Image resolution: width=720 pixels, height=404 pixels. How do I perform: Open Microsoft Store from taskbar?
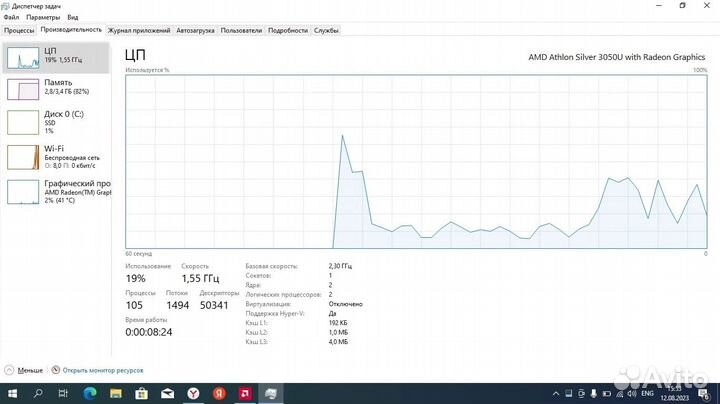pyautogui.click(x=141, y=393)
